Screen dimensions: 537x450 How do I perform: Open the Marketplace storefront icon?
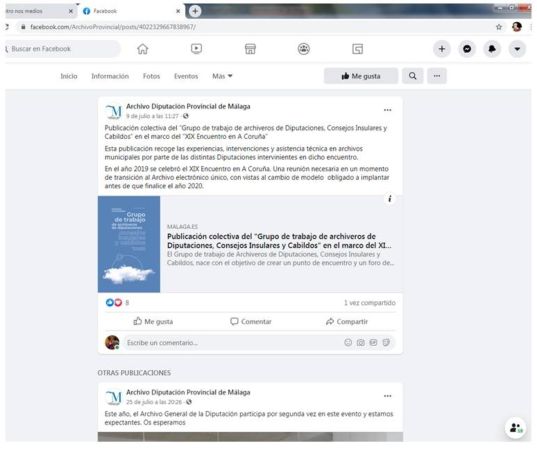250,49
